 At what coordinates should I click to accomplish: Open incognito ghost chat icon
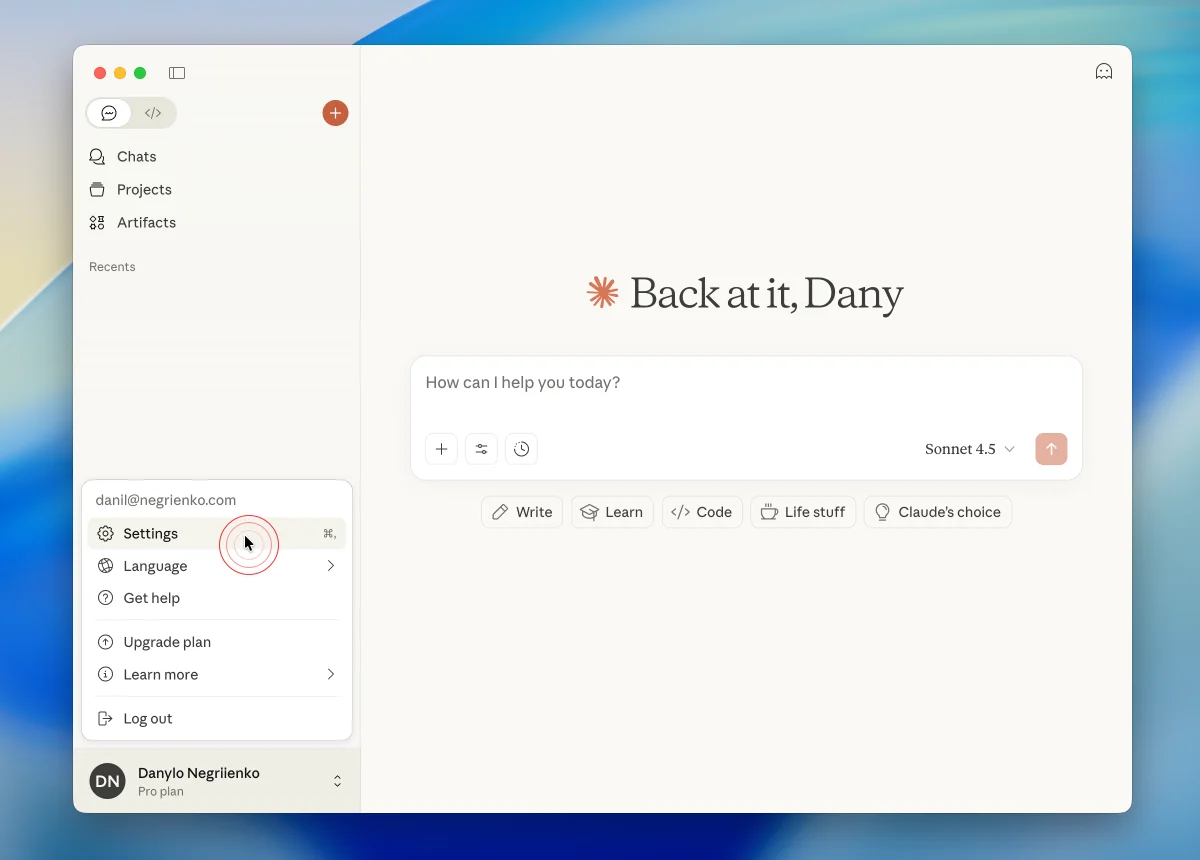tap(1104, 71)
